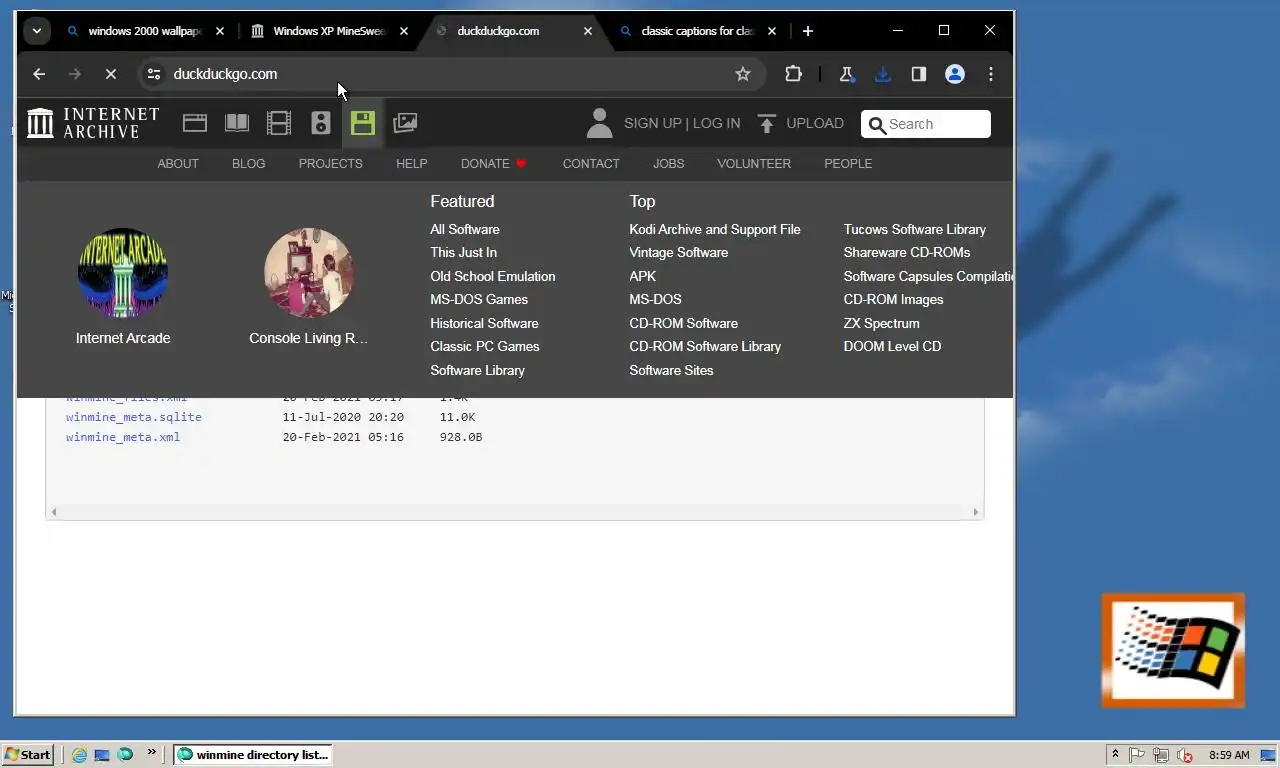
Task: Open the Windows Start menu
Action: point(28,755)
